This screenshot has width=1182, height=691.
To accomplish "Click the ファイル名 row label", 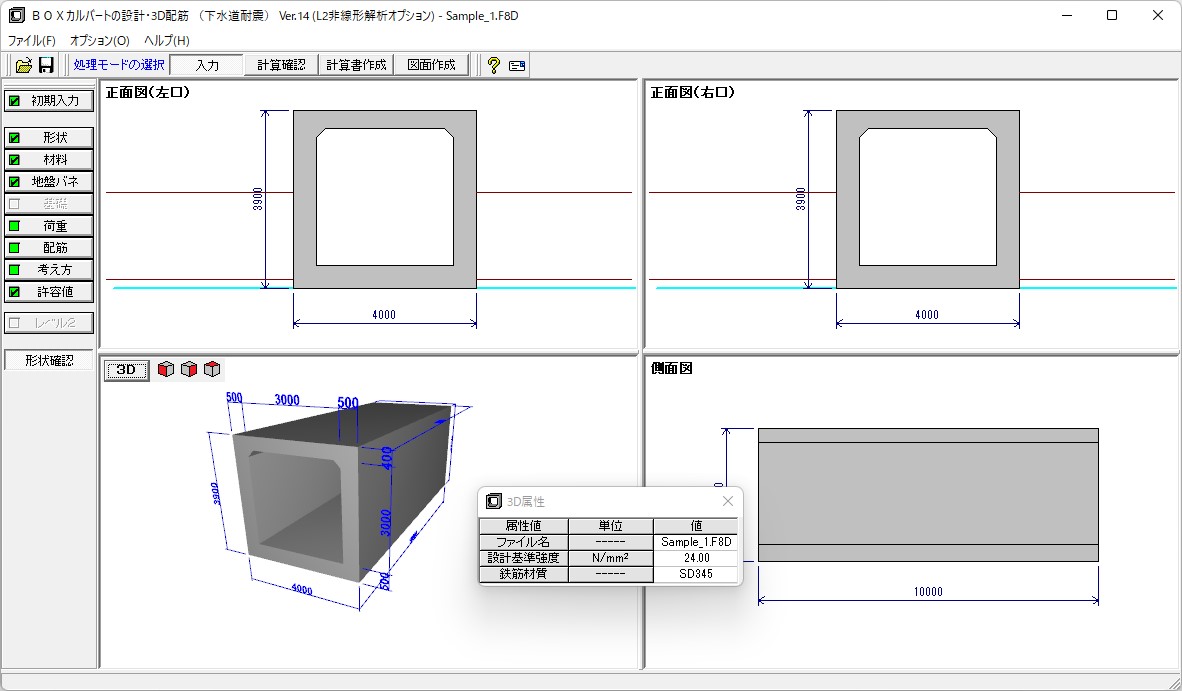I will 523,542.
